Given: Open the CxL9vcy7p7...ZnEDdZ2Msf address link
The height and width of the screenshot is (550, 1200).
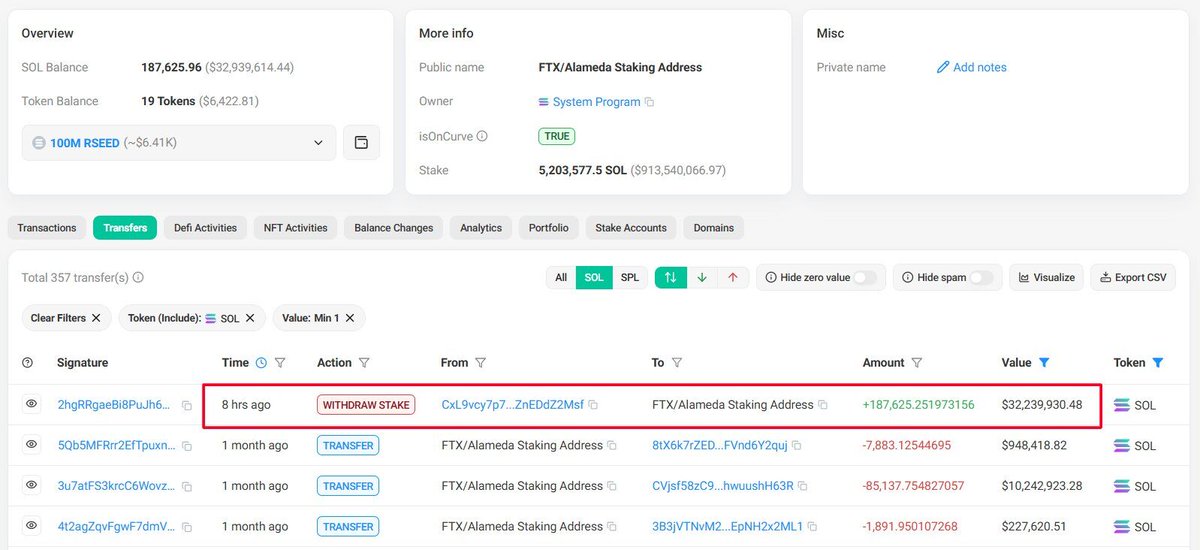Looking at the screenshot, I should point(512,405).
